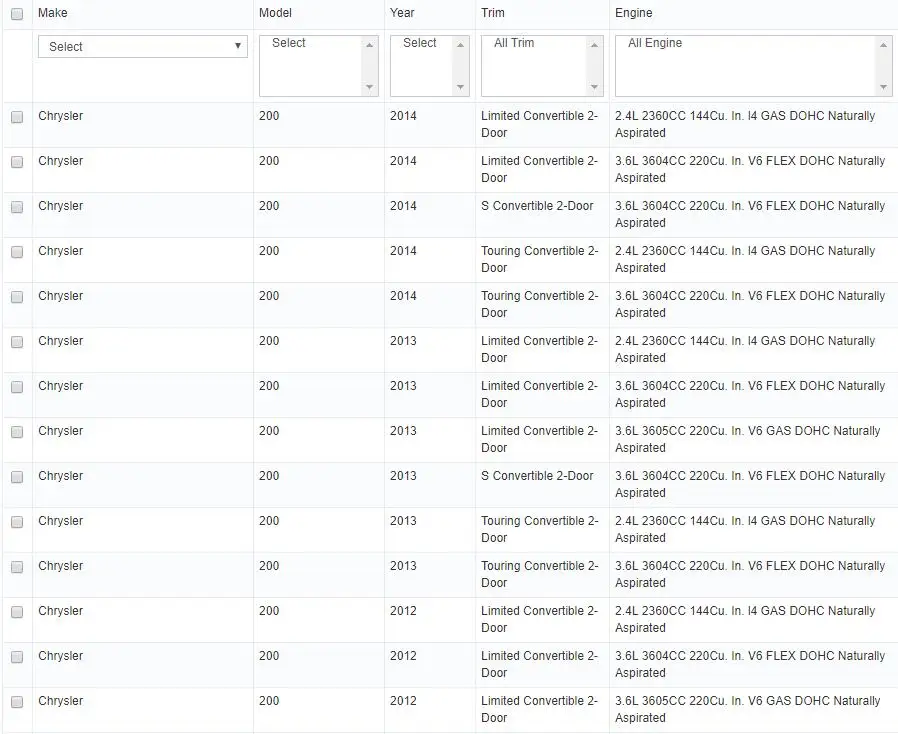Click the Model column header

275,13
